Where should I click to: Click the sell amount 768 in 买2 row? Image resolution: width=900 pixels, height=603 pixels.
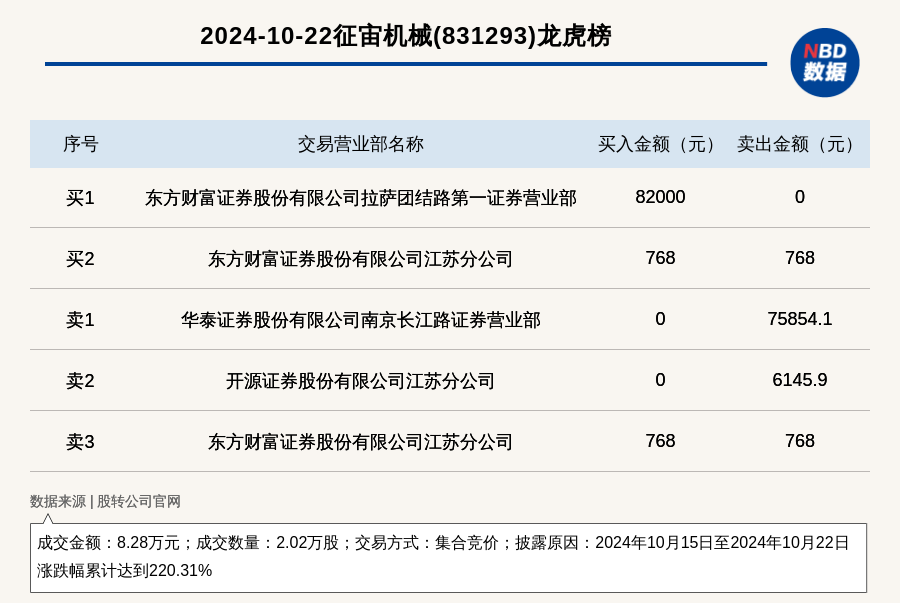tap(800, 258)
